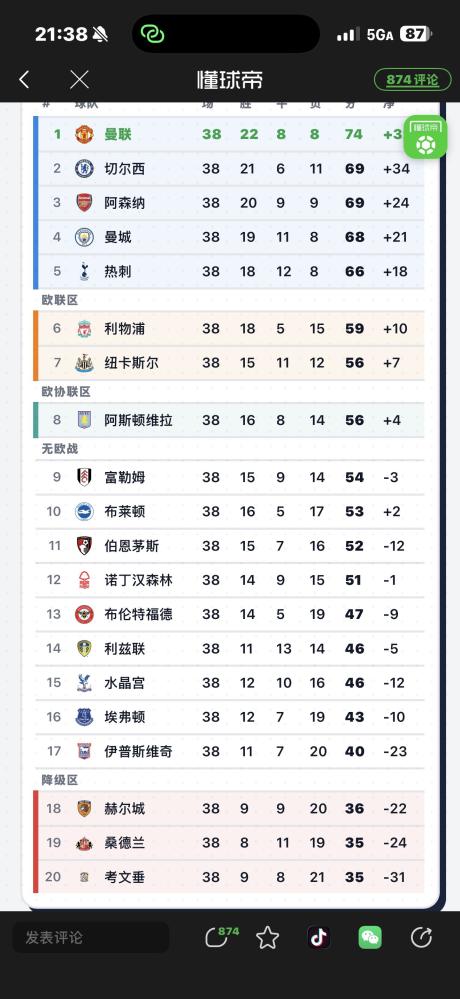
Task: Tap the Everton club crest
Action: [84, 717]
